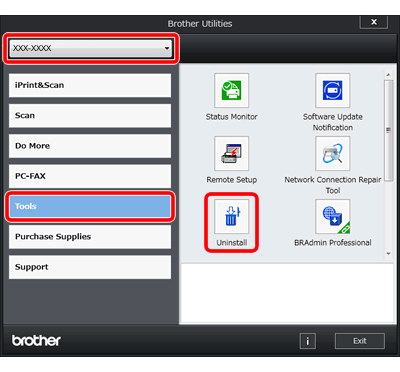Click the 'Status Monitor' label text
Screen dimensions: 400x372
(232, 117)
